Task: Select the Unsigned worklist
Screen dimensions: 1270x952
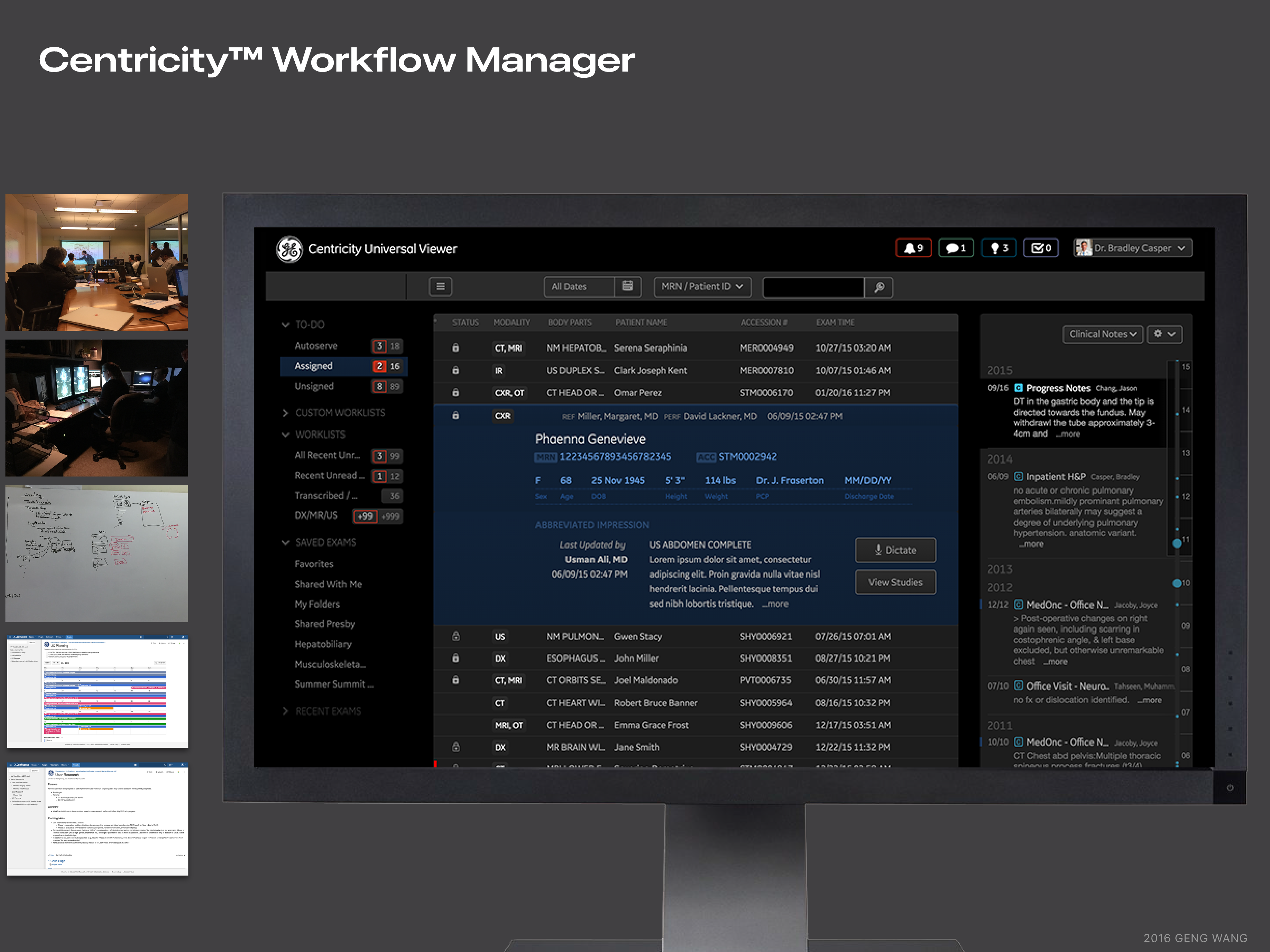Action: point(344,386)
